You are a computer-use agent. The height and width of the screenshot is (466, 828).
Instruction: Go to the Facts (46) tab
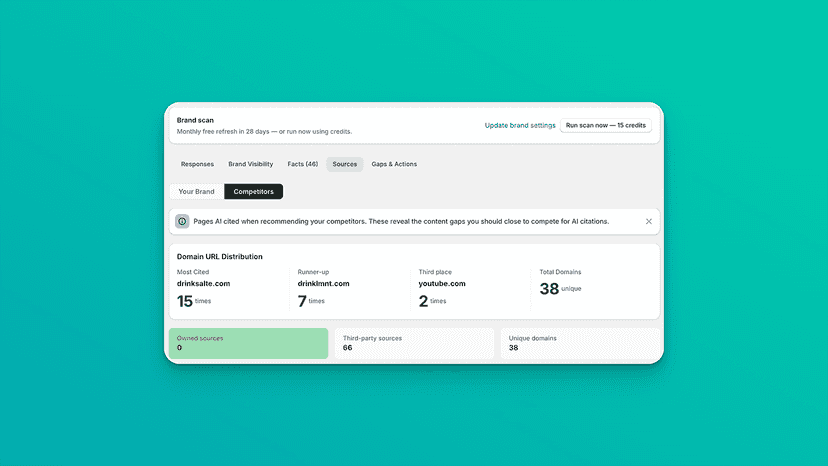click(303, 164)
